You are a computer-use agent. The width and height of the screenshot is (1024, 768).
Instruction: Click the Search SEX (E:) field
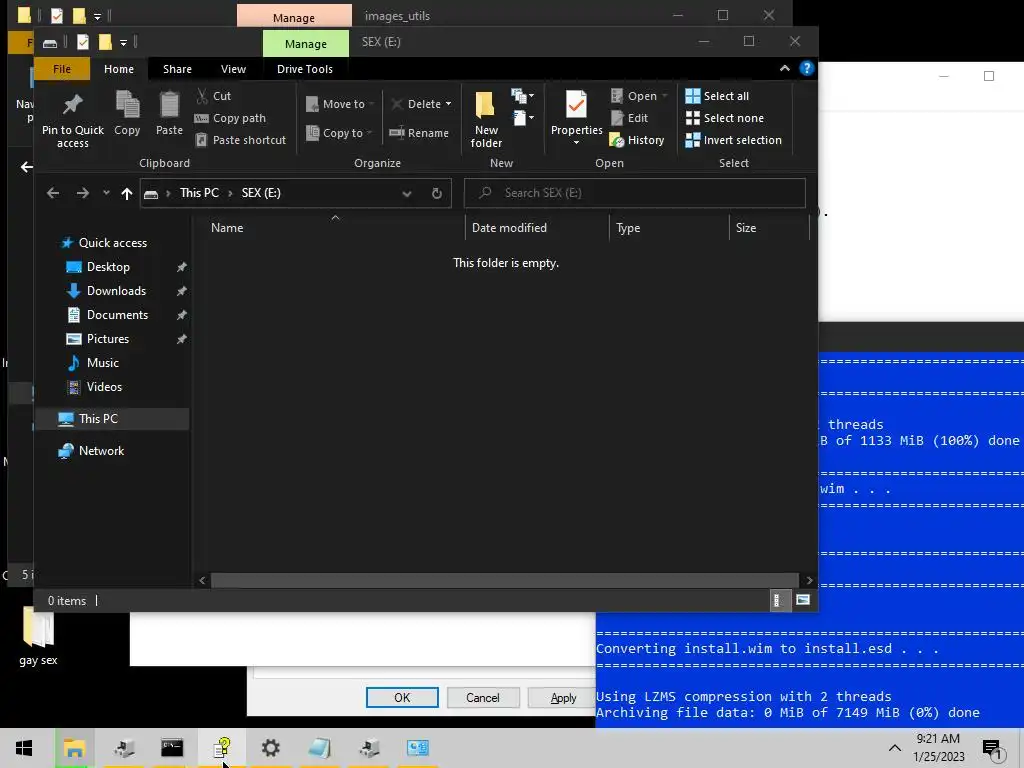634,193
